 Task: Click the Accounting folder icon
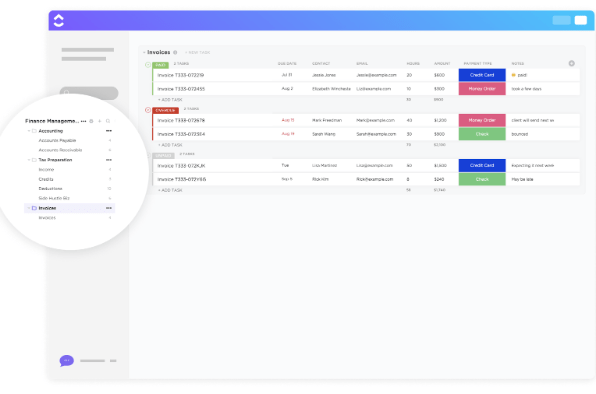pyautogui.click(x=34, y=131)
